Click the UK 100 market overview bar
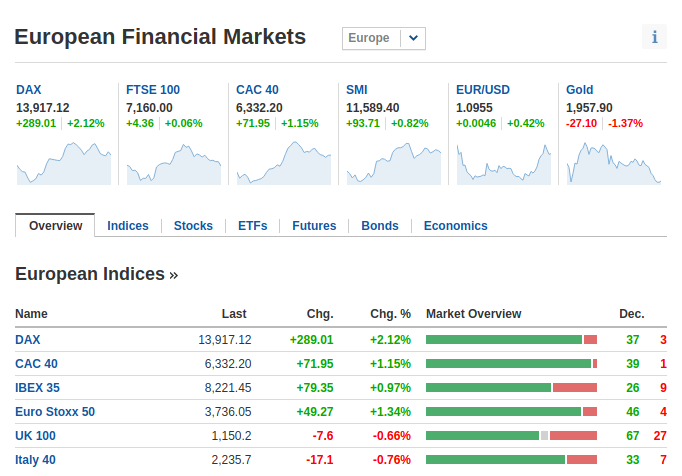 pos(511,436)
